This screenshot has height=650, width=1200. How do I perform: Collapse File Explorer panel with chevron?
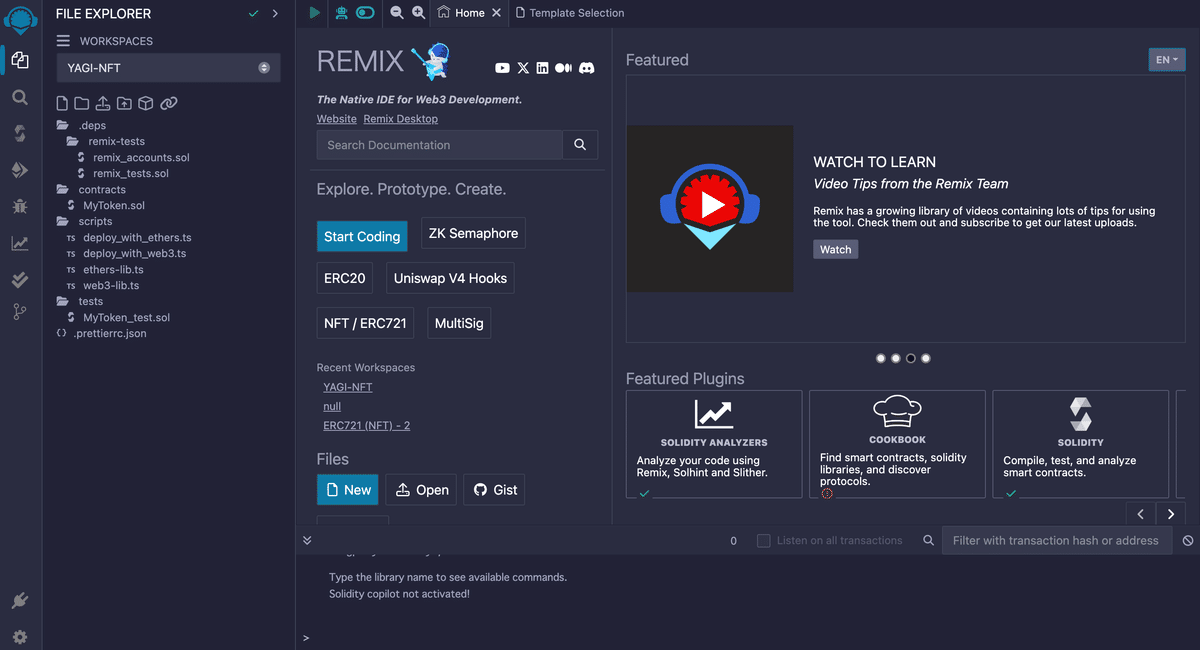275,13
